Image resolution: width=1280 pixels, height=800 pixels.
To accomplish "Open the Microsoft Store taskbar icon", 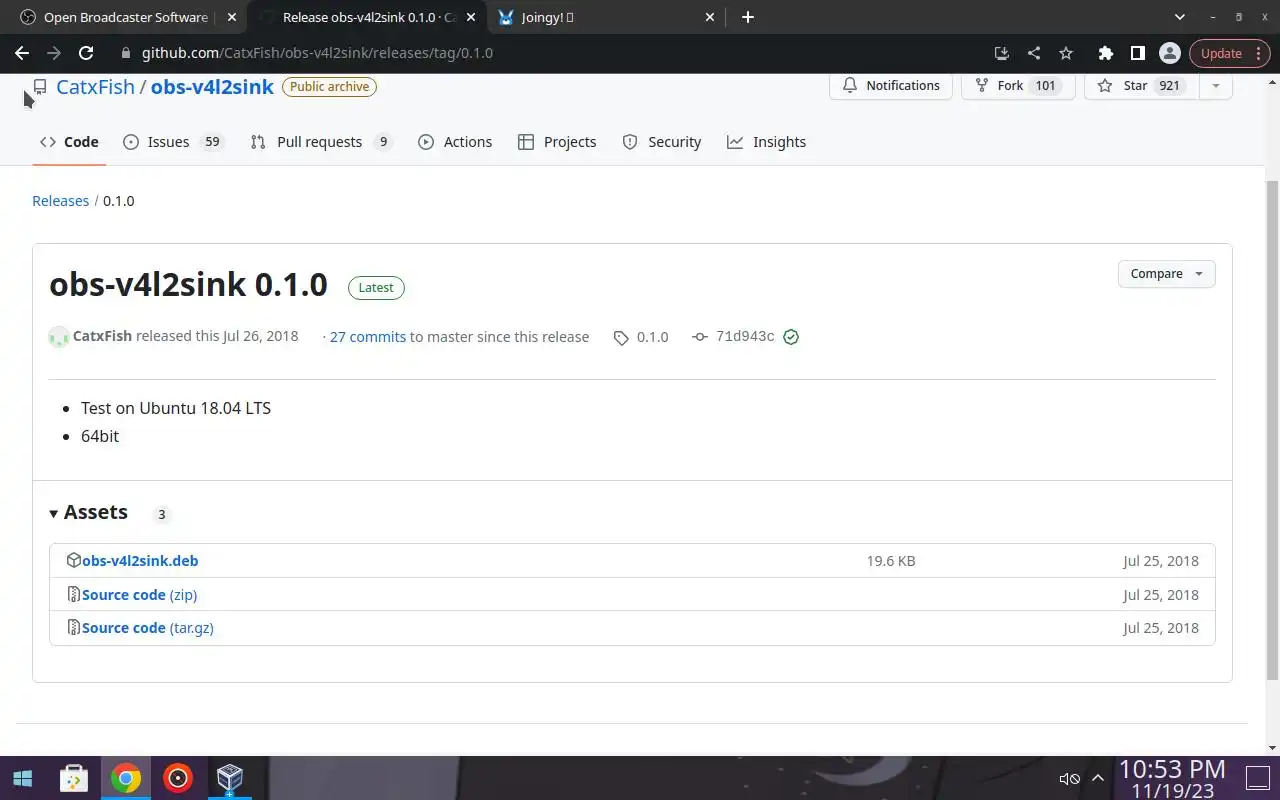I will click(x=73, y=778).
